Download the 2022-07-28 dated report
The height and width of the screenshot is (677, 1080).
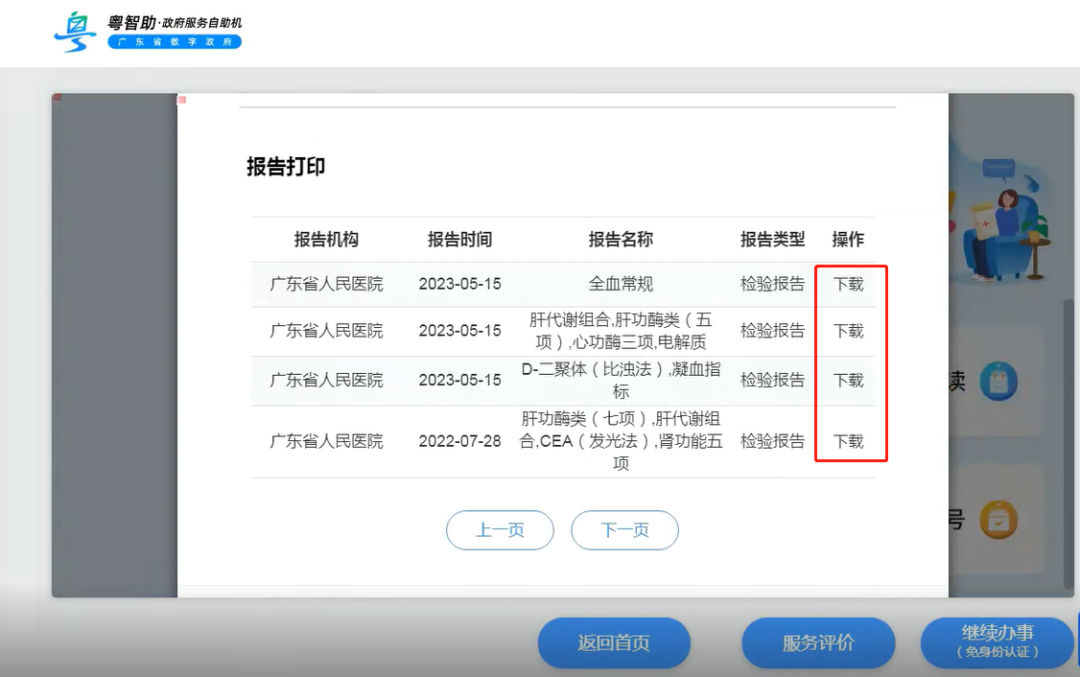(849, 440)
